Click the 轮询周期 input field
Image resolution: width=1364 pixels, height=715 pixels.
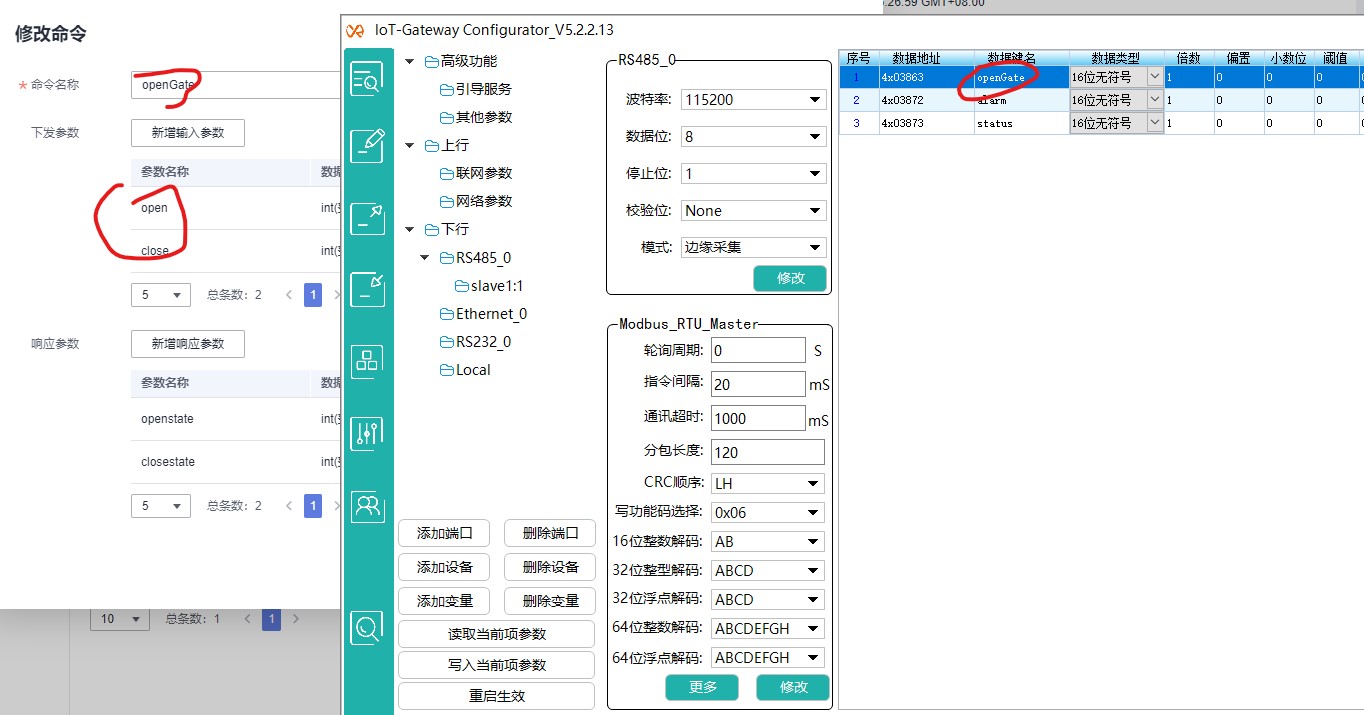(x=758, y=351)
